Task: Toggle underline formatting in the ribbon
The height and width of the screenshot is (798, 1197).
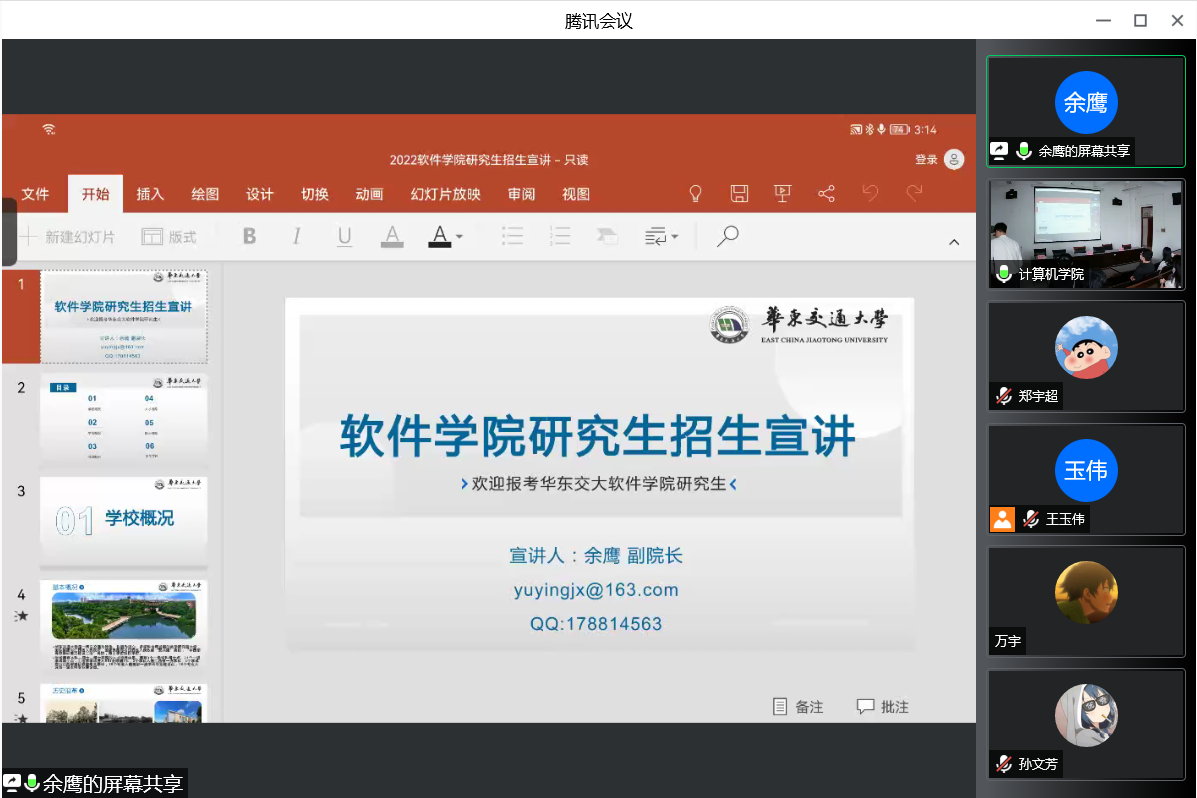Action: pyautogui.click(x=344, y=236)
